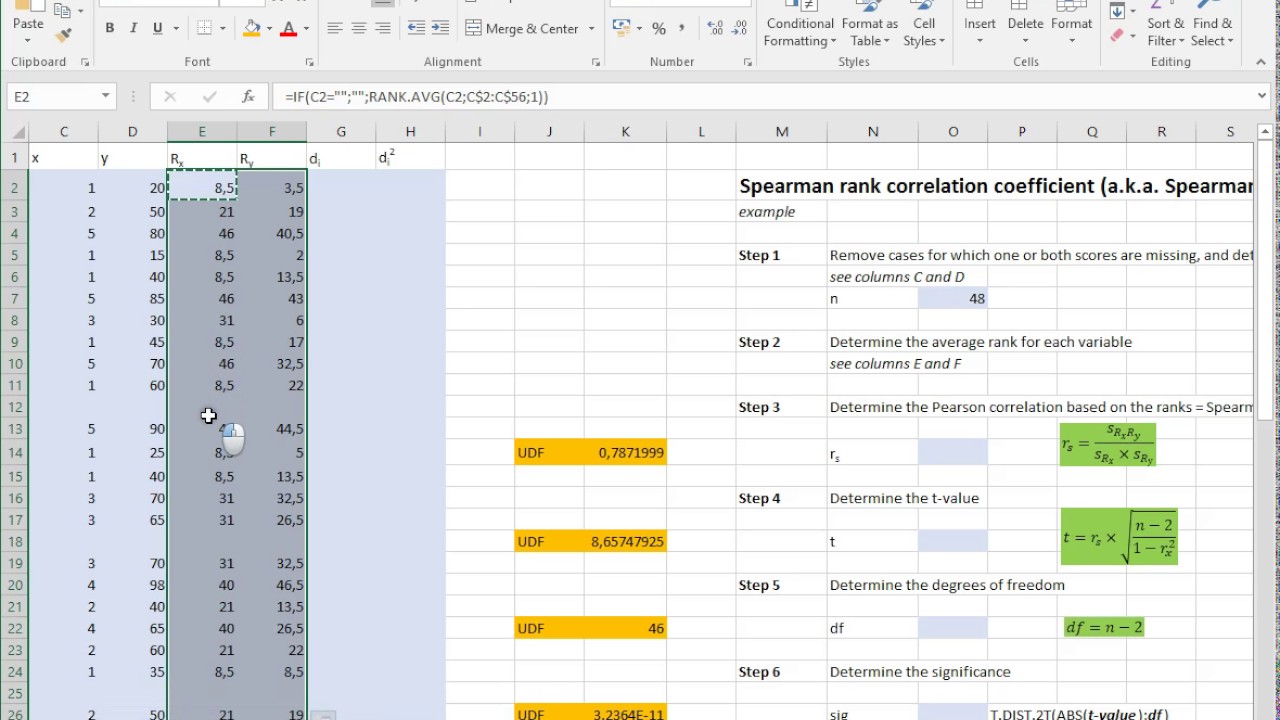The image size is (1280, 720).
Task: Align text left
Action: tap(335, 29)
